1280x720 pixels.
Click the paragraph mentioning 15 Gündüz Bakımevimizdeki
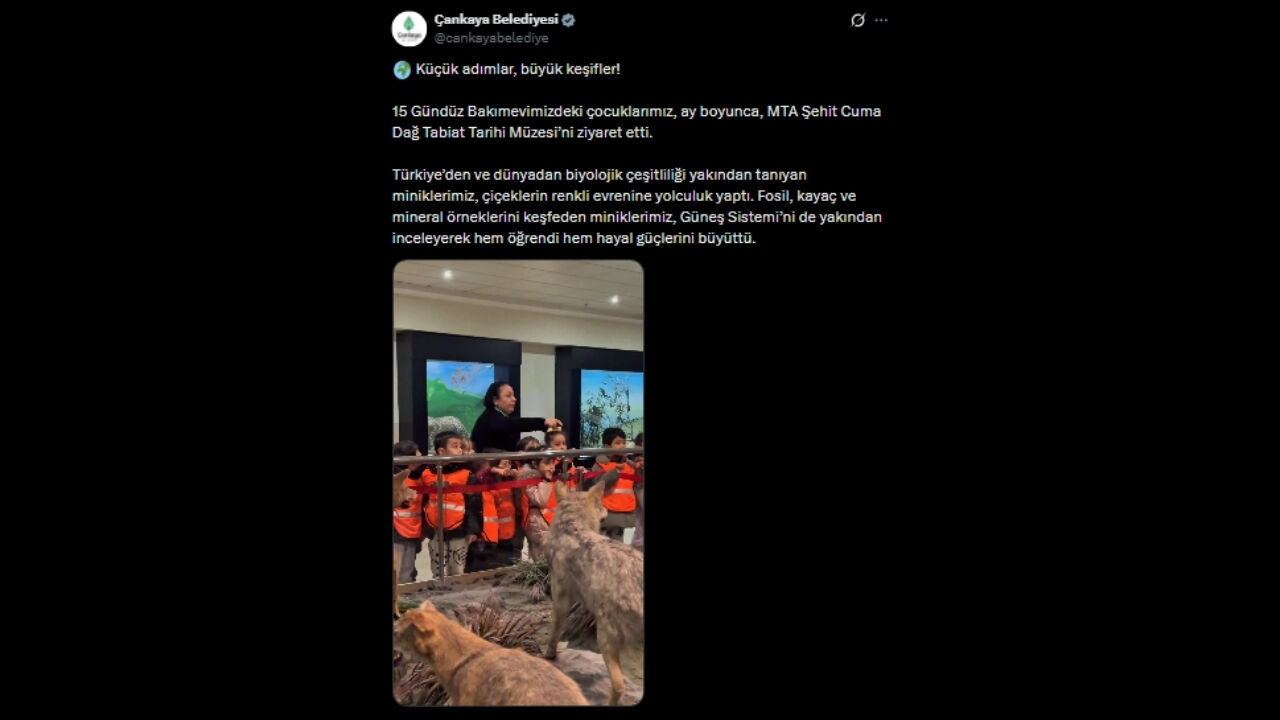pos(637,122)
